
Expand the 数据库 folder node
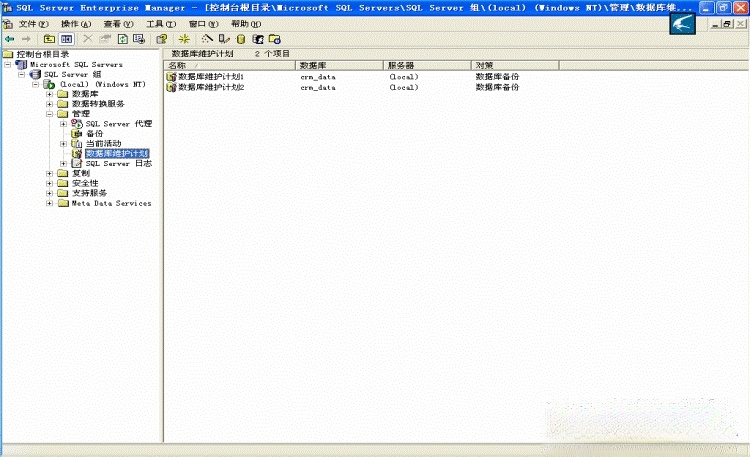49,94
